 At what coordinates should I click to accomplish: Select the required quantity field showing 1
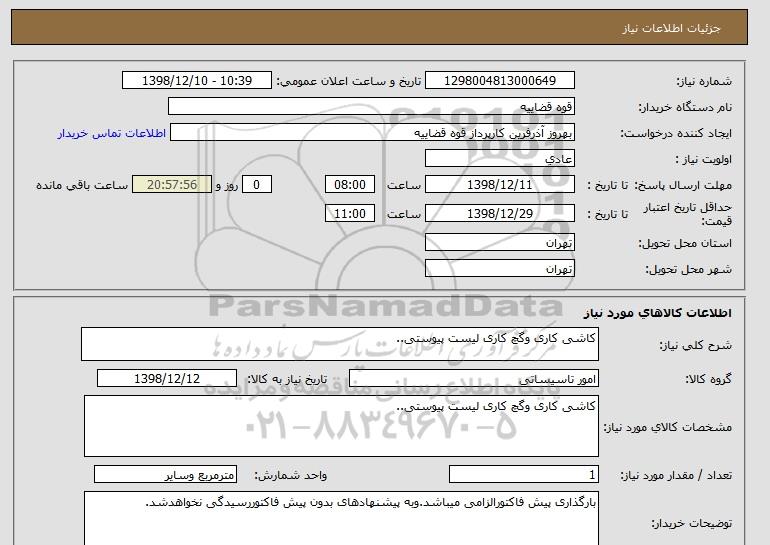point(524,475)
